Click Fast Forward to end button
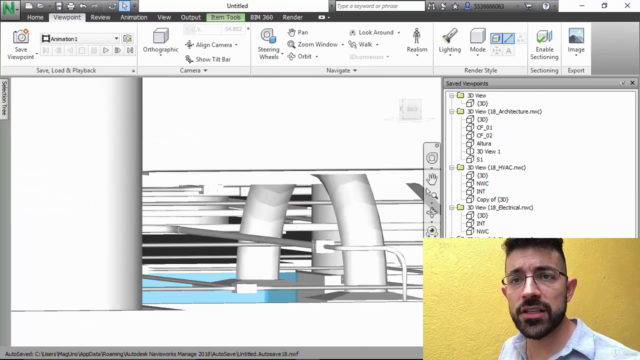The image size is (640, 360). pyautogui.click(x=130, y=50)
